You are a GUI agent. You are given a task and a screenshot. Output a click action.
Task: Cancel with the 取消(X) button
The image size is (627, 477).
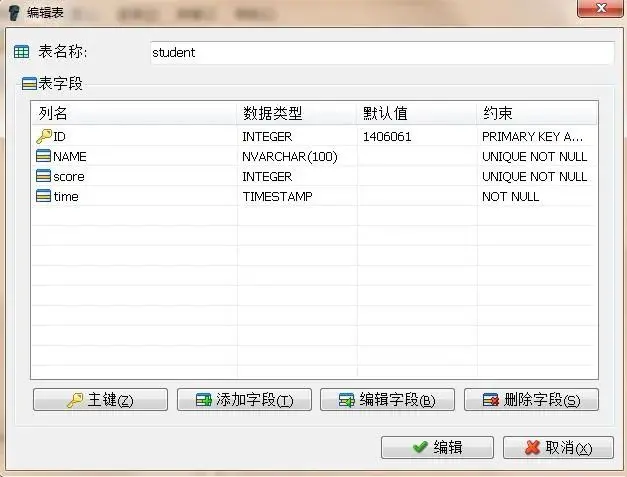(x=558, y=447)
